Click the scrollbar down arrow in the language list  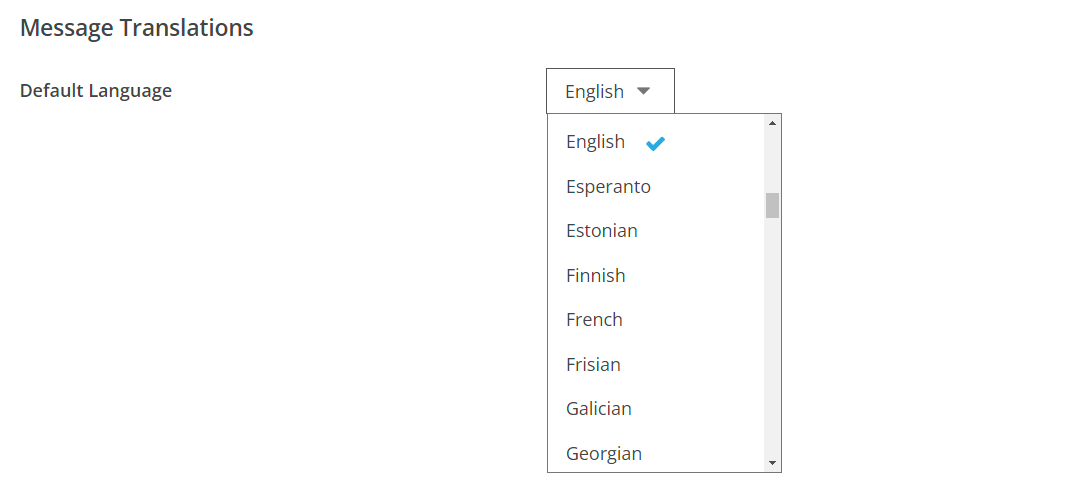click(x=773, y=463)
